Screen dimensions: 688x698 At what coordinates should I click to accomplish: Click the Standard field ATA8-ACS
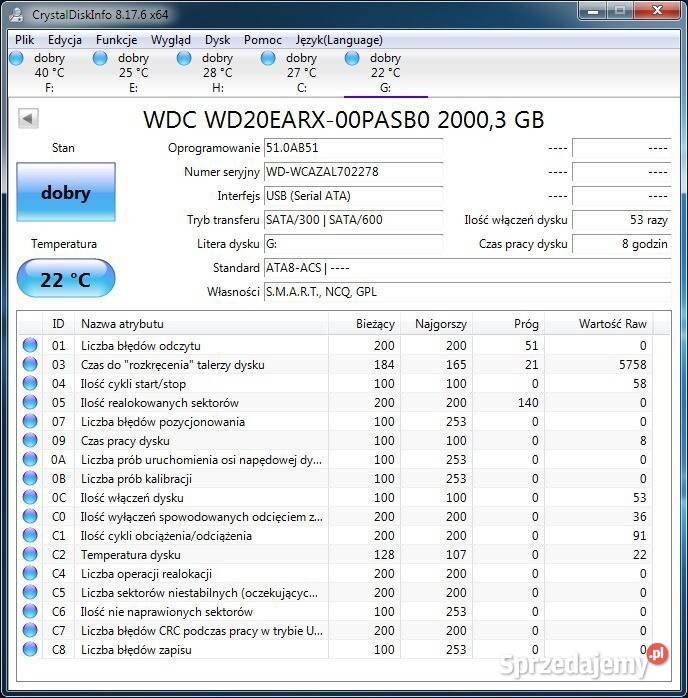(467, 268)
